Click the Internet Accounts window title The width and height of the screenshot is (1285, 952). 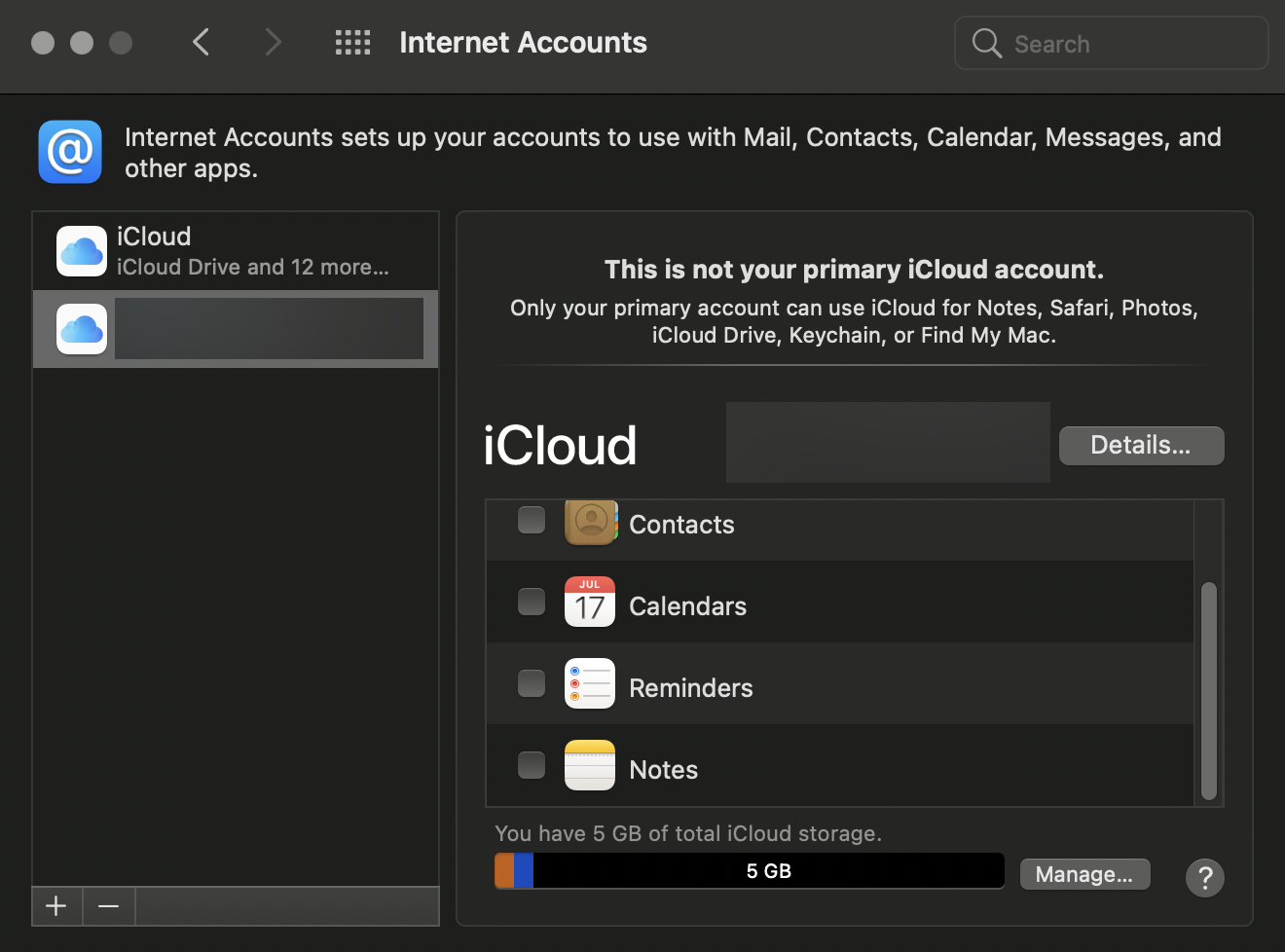click(523, 43)
